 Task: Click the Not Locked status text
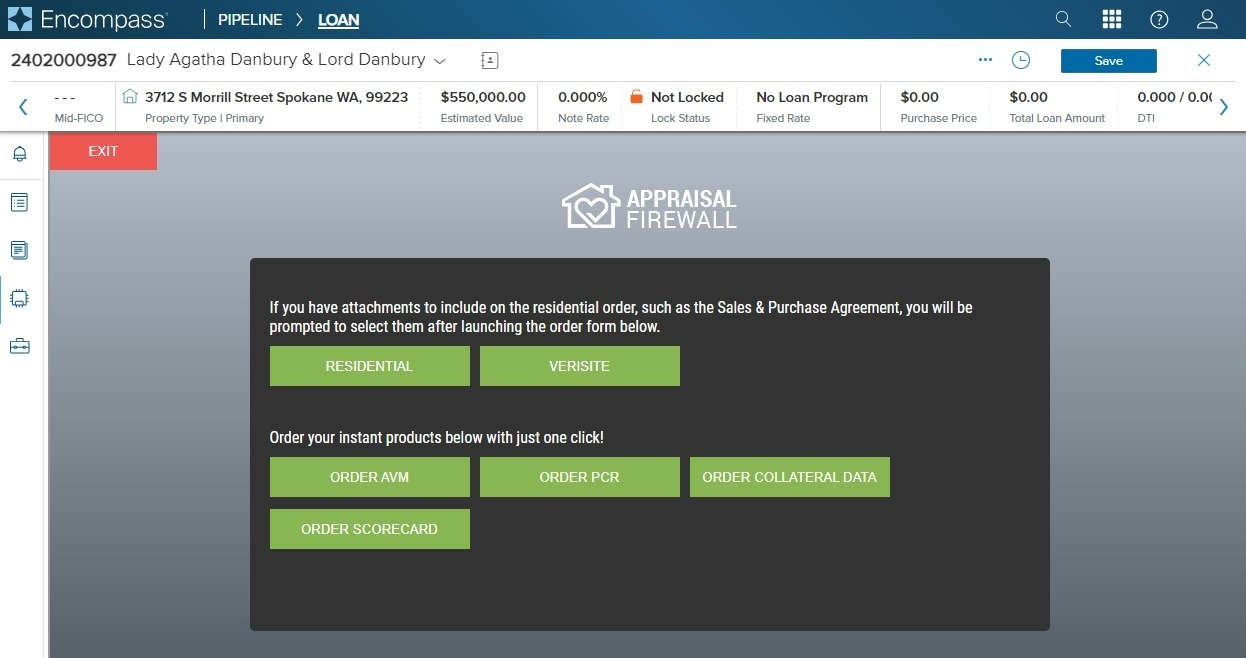point(687,97)
